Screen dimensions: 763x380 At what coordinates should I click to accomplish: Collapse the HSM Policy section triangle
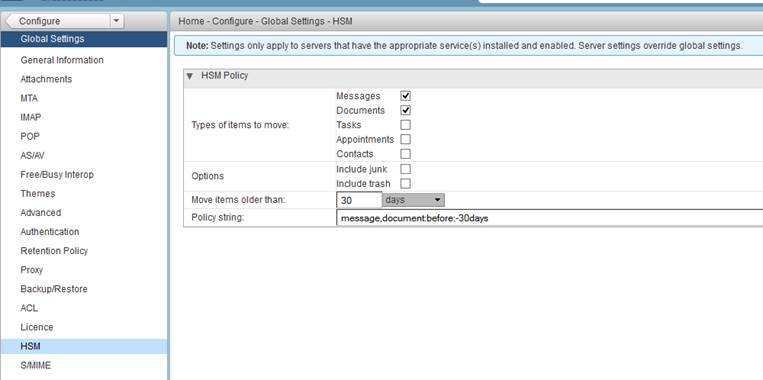(190, 76)
